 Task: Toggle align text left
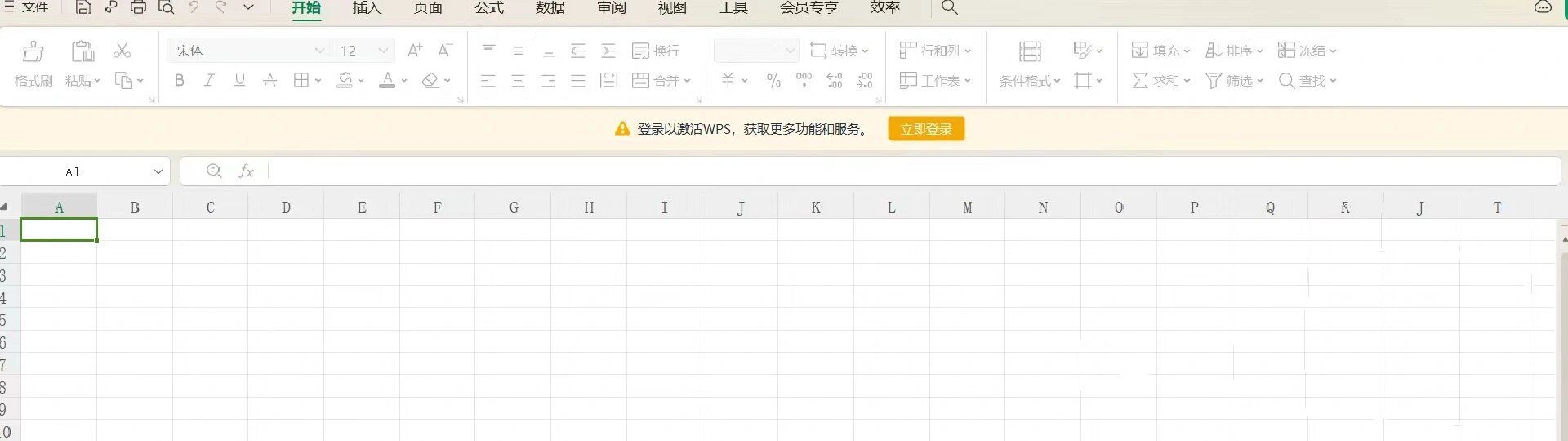[x=488, y=81]
